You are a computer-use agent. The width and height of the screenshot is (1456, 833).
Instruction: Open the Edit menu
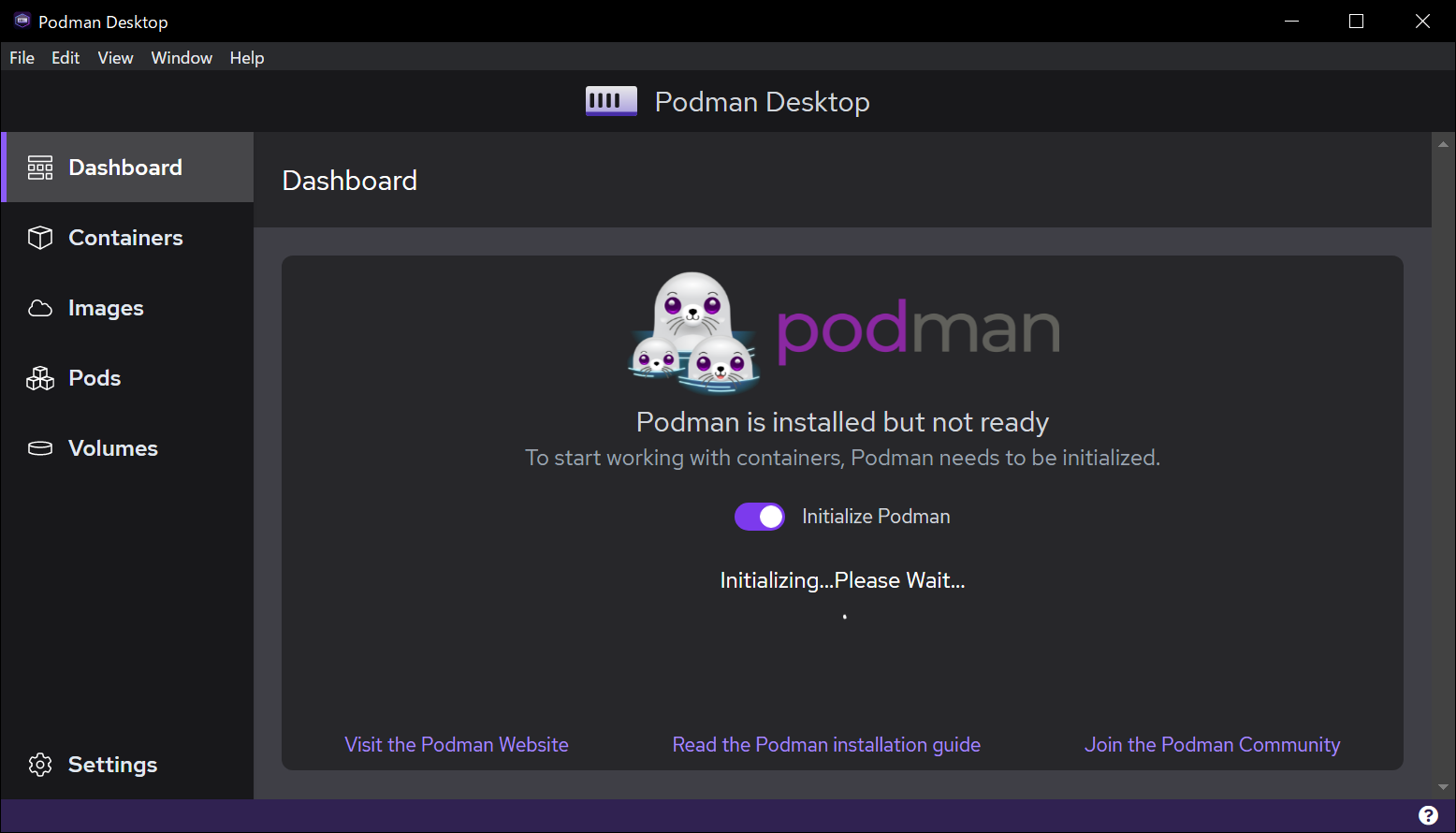pyautogui.click(x=66, y=58)
